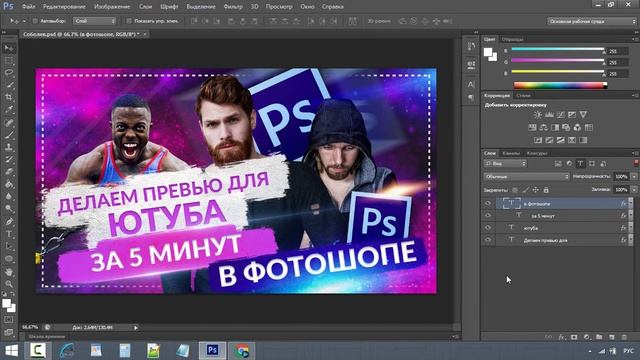
Task: Toggle the Автовыбор checkbox
Action: (x=35, y=21)
